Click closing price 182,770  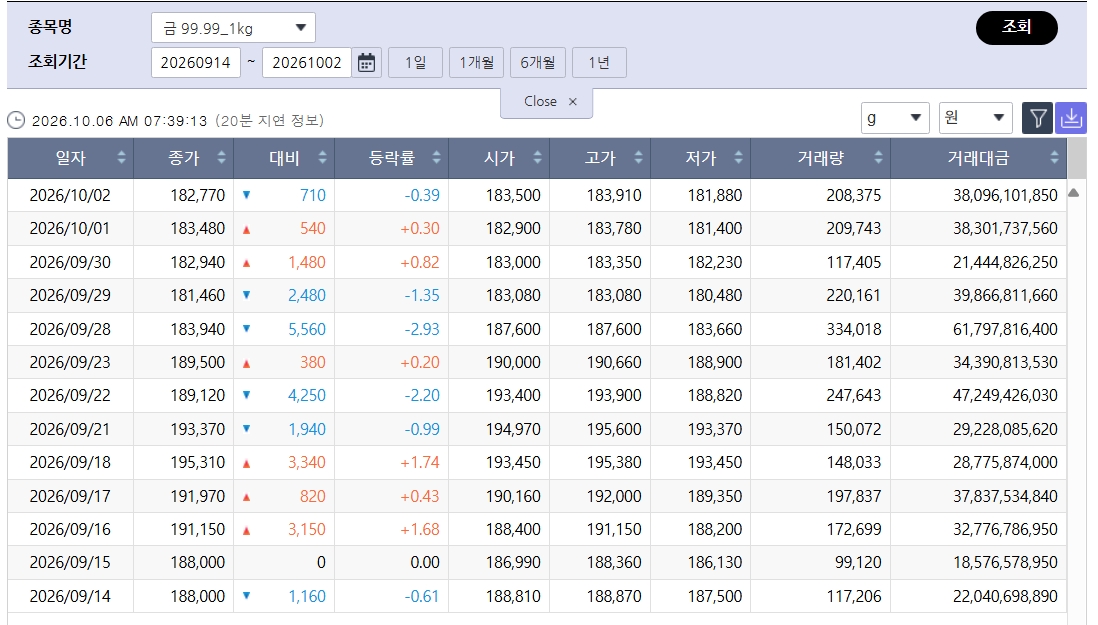tap(197, 195)
